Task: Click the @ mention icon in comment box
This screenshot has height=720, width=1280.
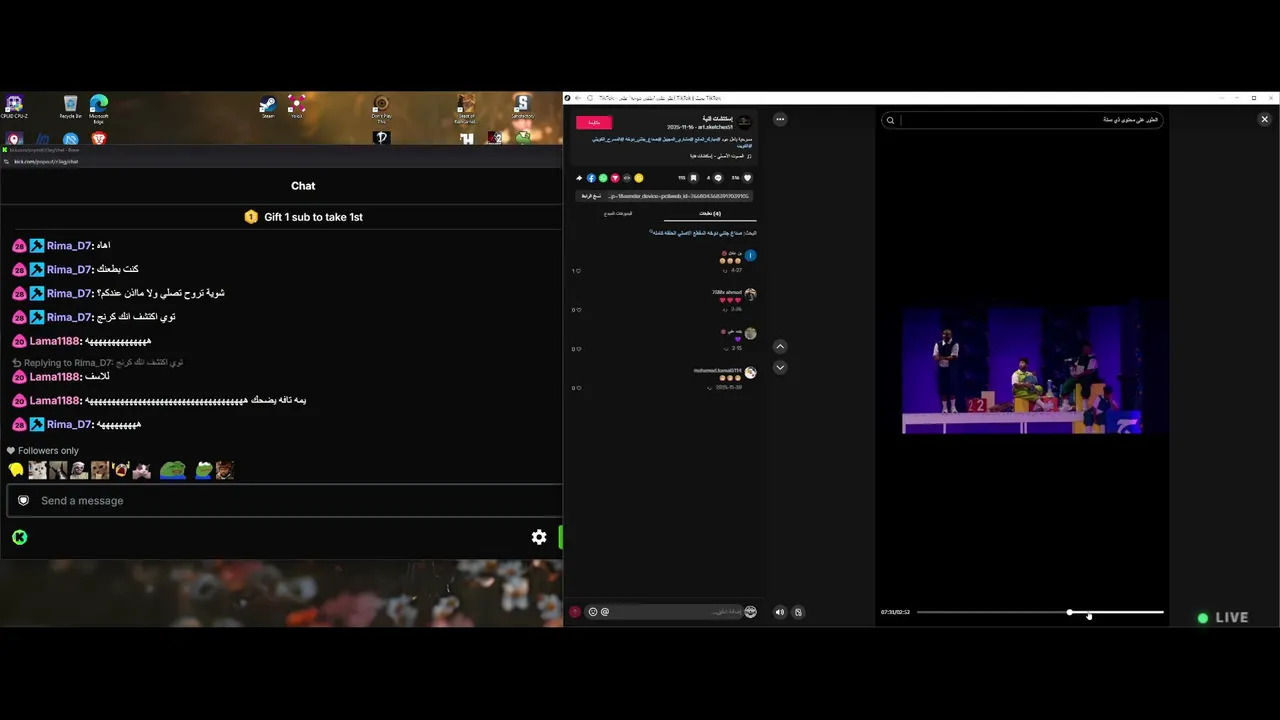Action: pos(605,612)
